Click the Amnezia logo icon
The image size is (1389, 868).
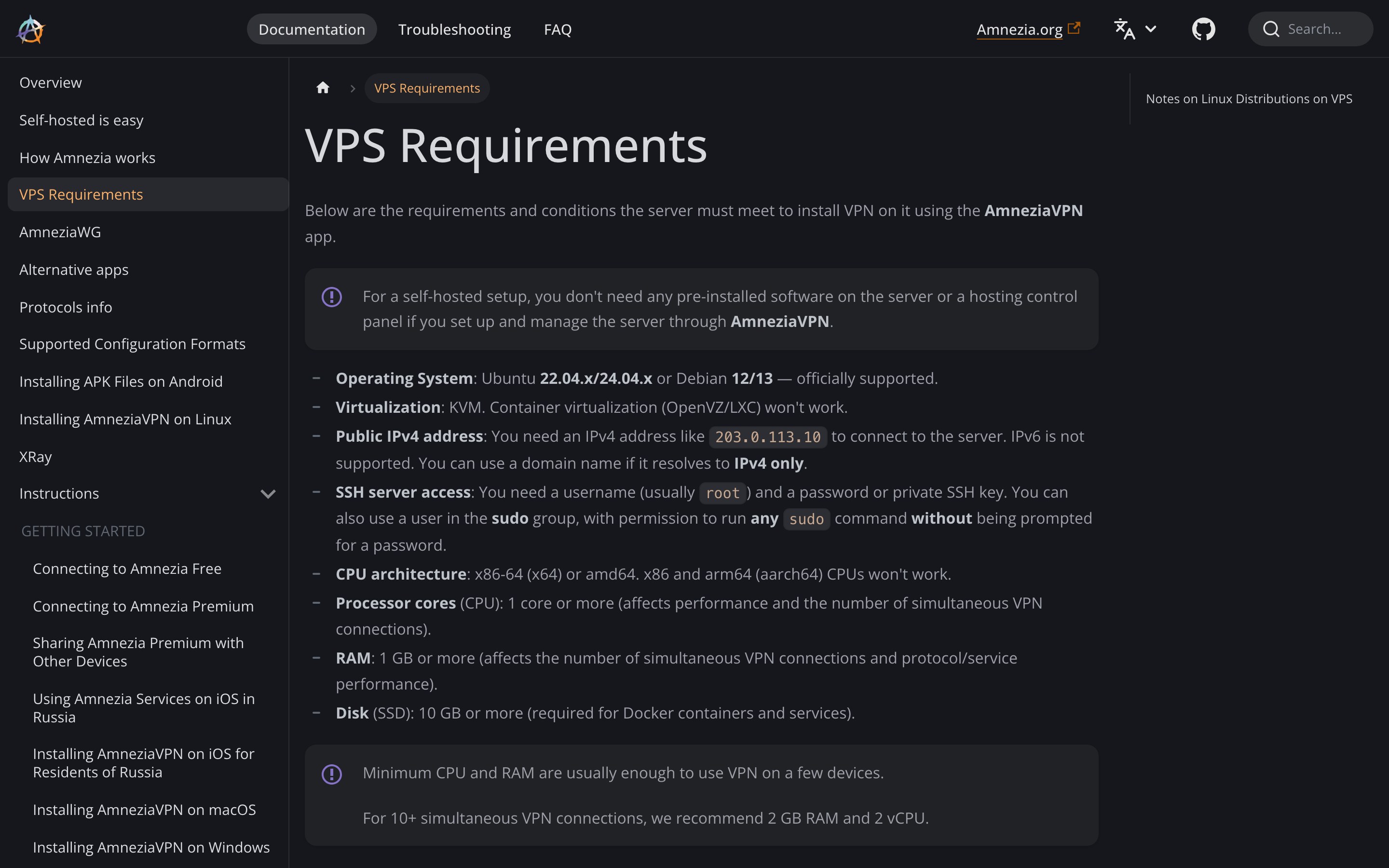point(30,29)
